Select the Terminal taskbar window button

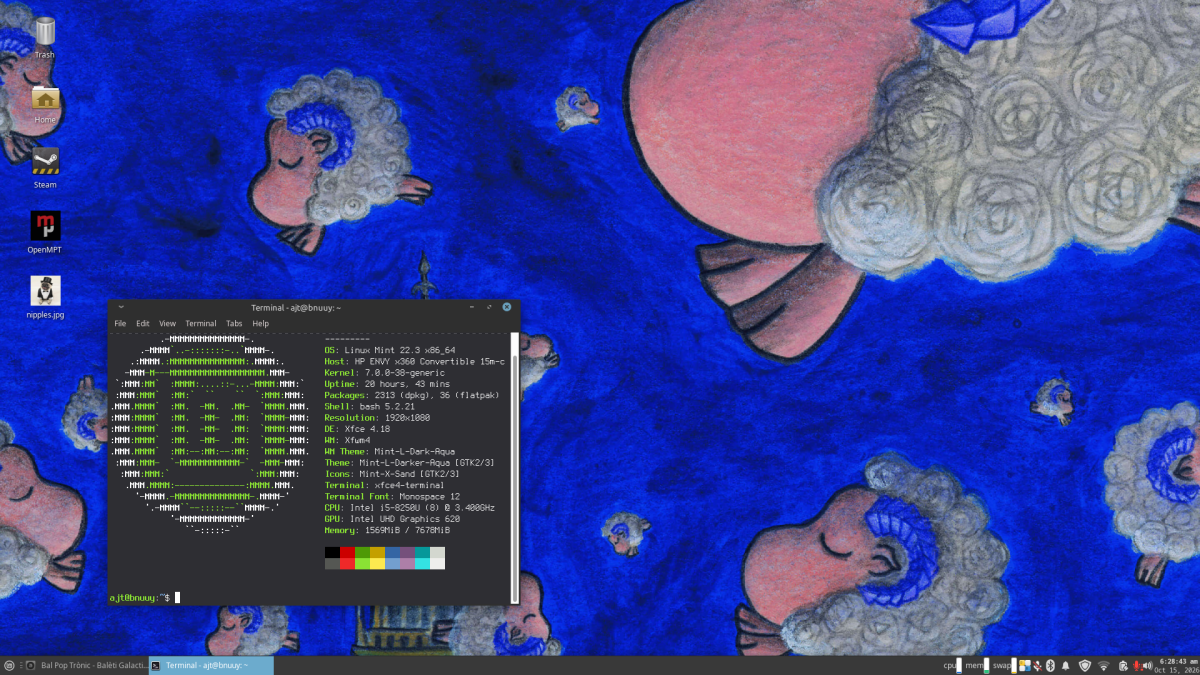pyautogui.click(x=211, y=665)
